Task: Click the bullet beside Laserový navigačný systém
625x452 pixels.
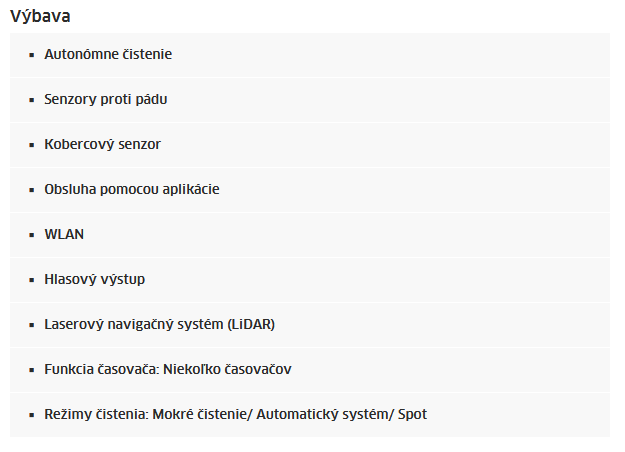Action: point(32,325)
